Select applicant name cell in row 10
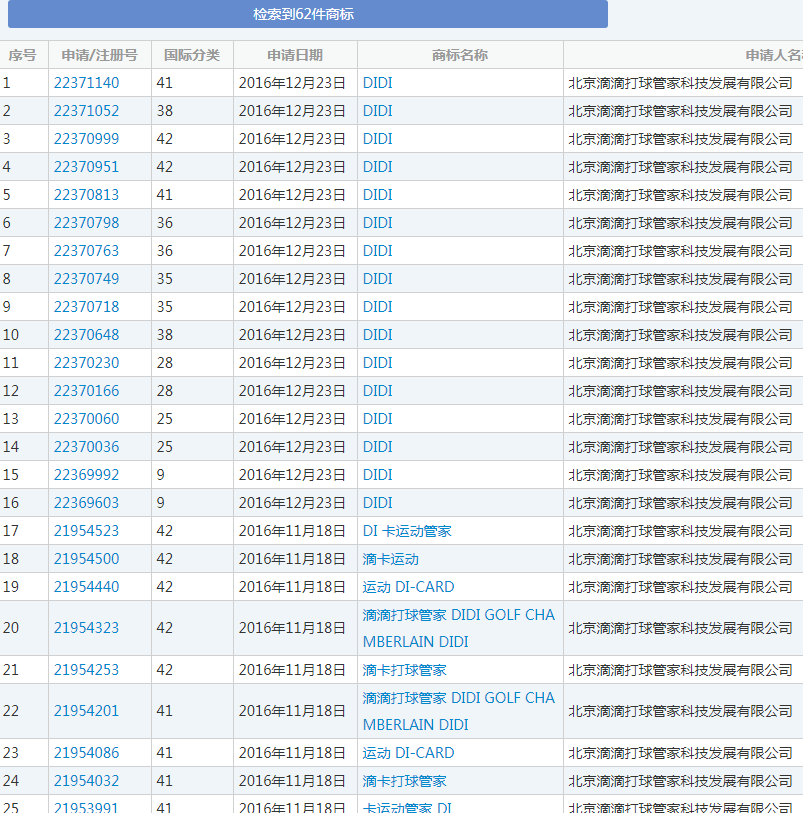This screenshot has height=813, width=803. click(683, 335)
